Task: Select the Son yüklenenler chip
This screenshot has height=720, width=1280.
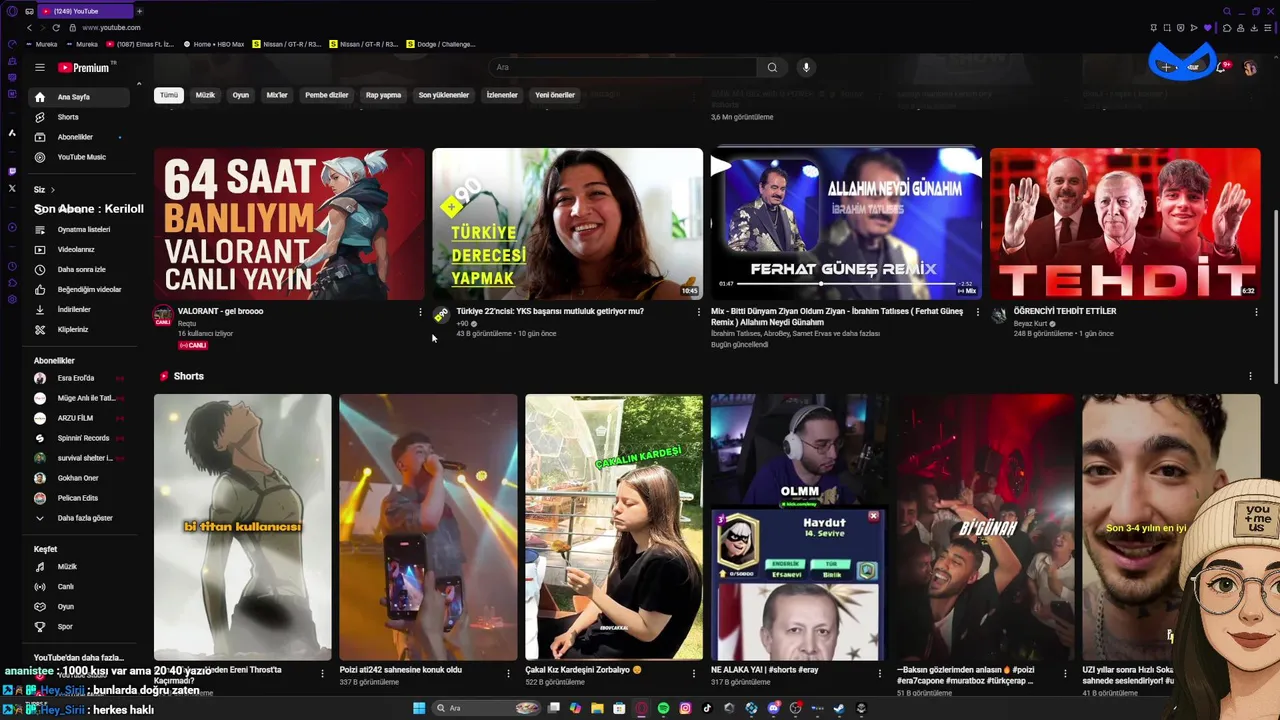Action: click(444, 95)
